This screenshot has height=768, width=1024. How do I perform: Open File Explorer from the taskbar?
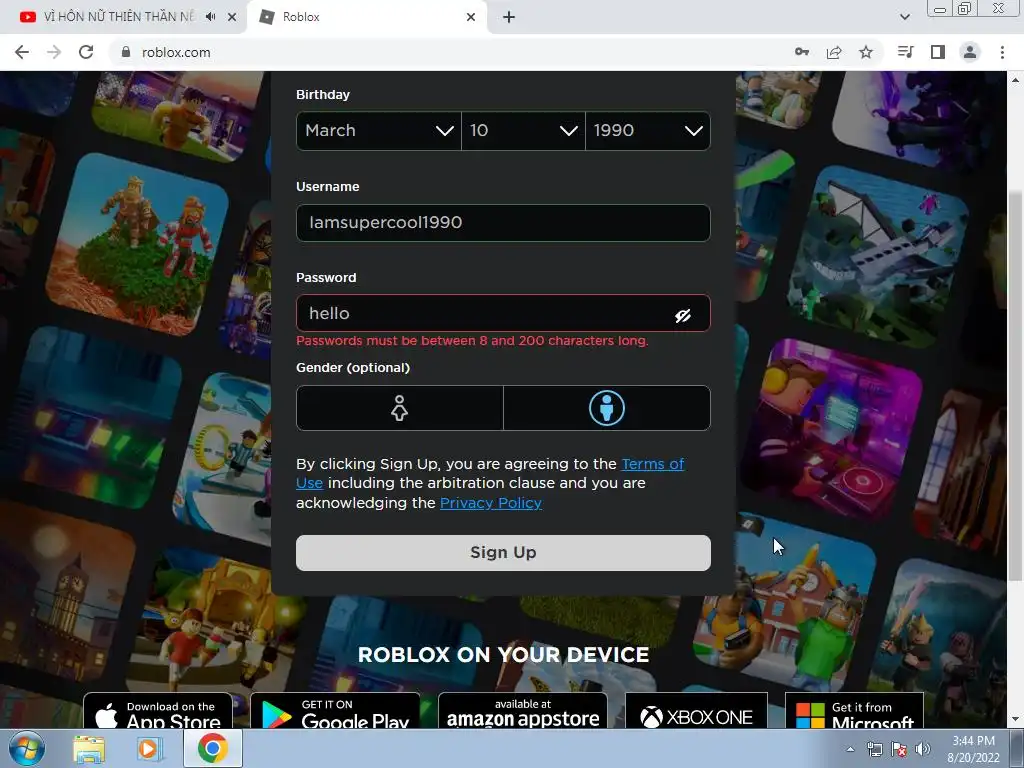click(89, 748)
